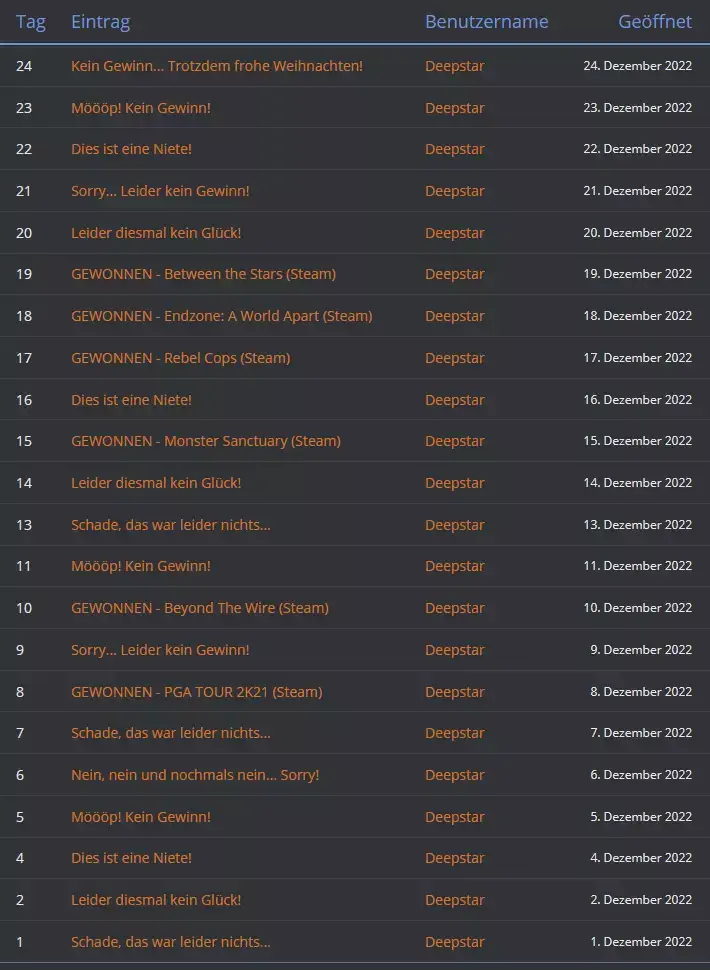
Task: Select 'GEWONNEN - Rebel Cops (Steam)' entry
Action: click(x=181, y=358)
